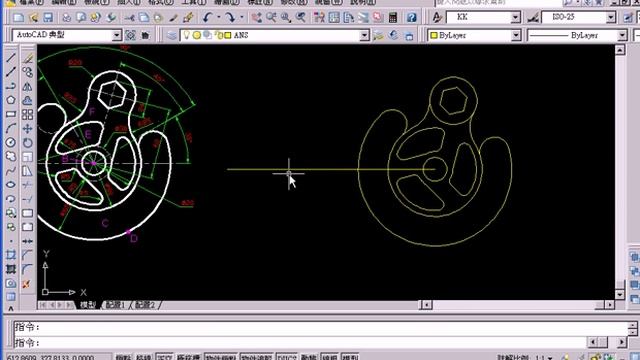Activate Pan realtime tool
The image size is (640, 360).
pos(256,18)
